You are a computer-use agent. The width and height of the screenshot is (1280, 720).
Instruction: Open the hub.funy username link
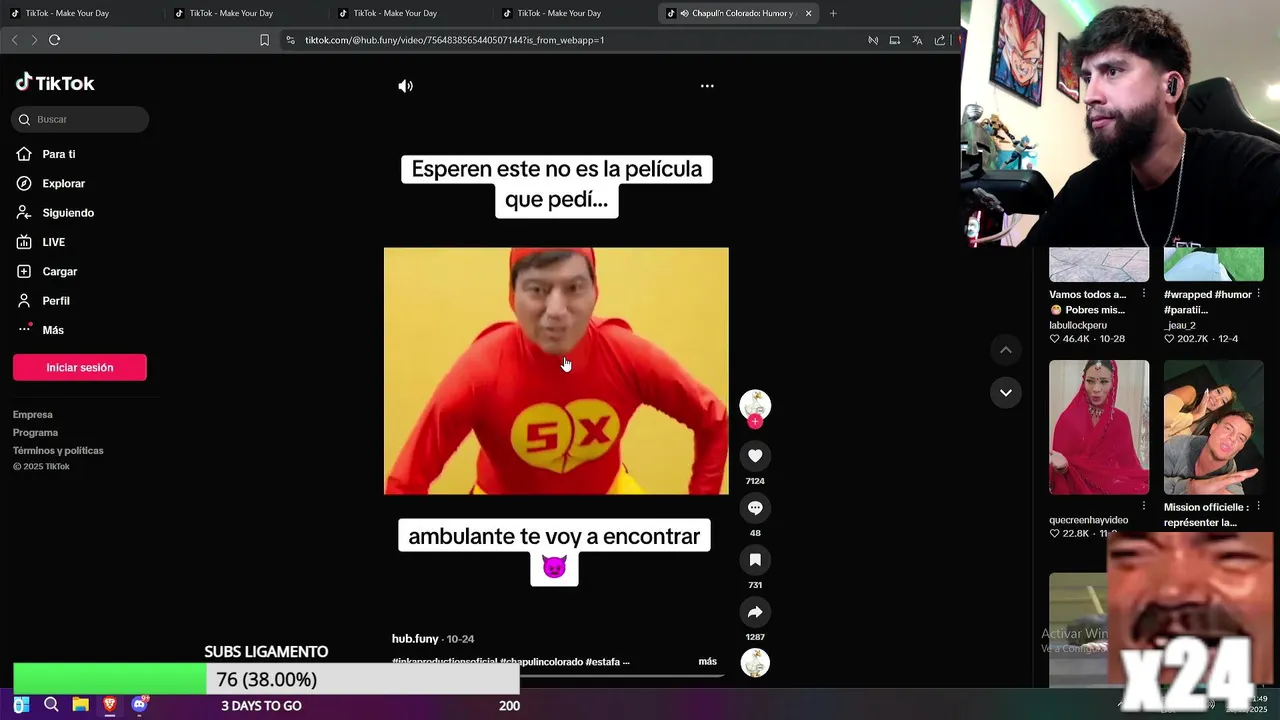[415, 639]
